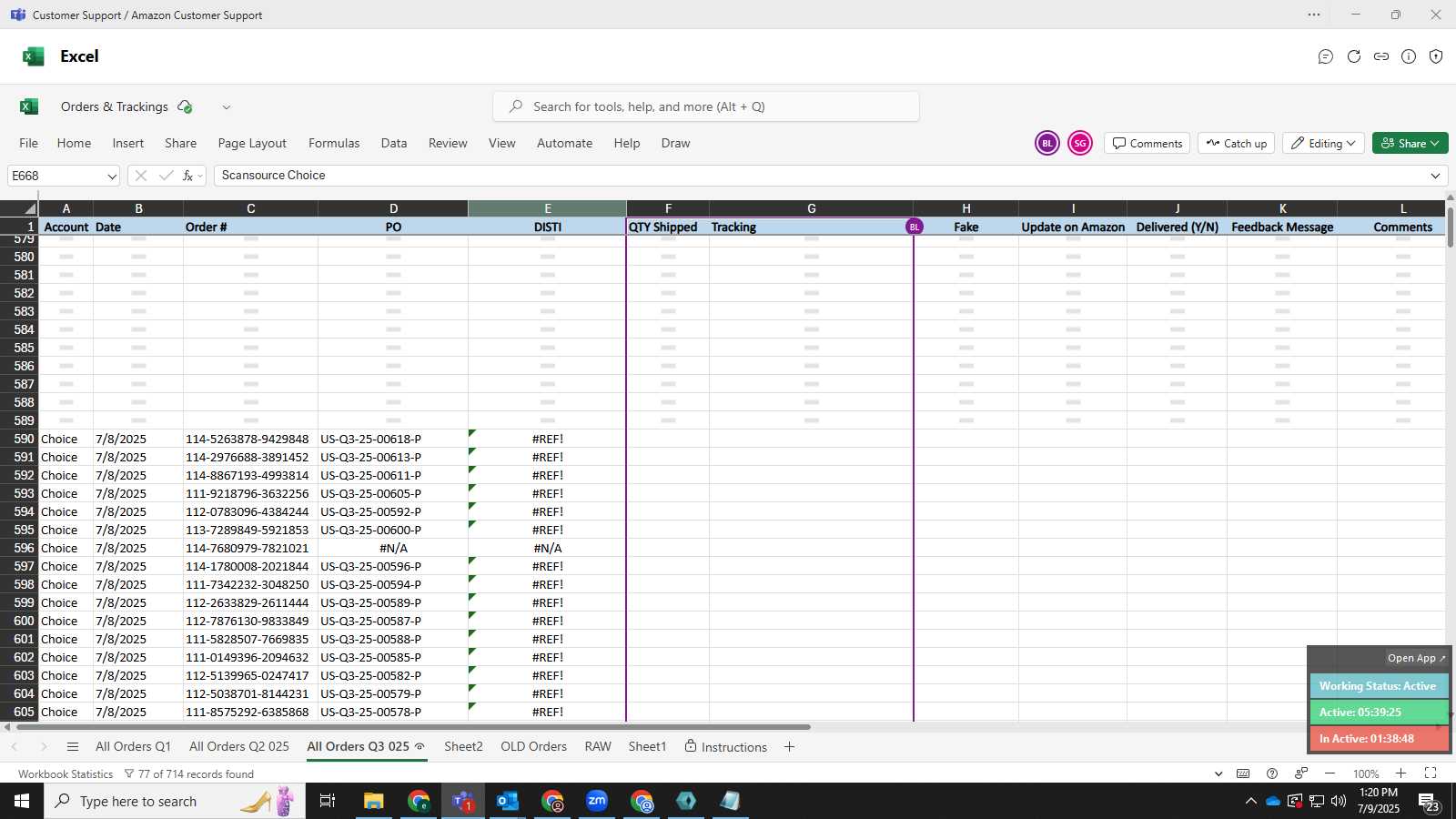Viewport: 1456px width, 819px height.
Task: Click the SG collaborator avatar
Action: pos(1080,143)
